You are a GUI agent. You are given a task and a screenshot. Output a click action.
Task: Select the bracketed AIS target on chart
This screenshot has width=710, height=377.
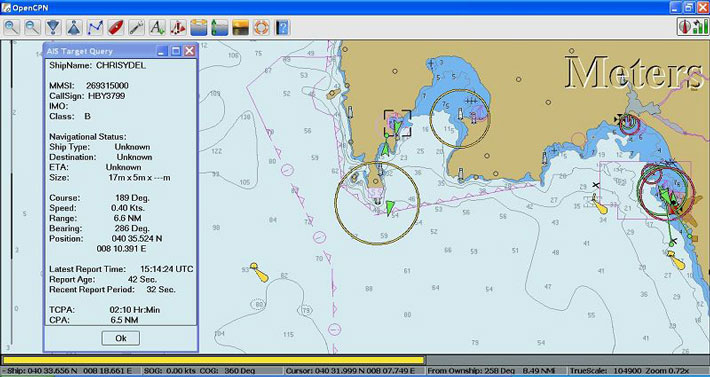point(397,123)
